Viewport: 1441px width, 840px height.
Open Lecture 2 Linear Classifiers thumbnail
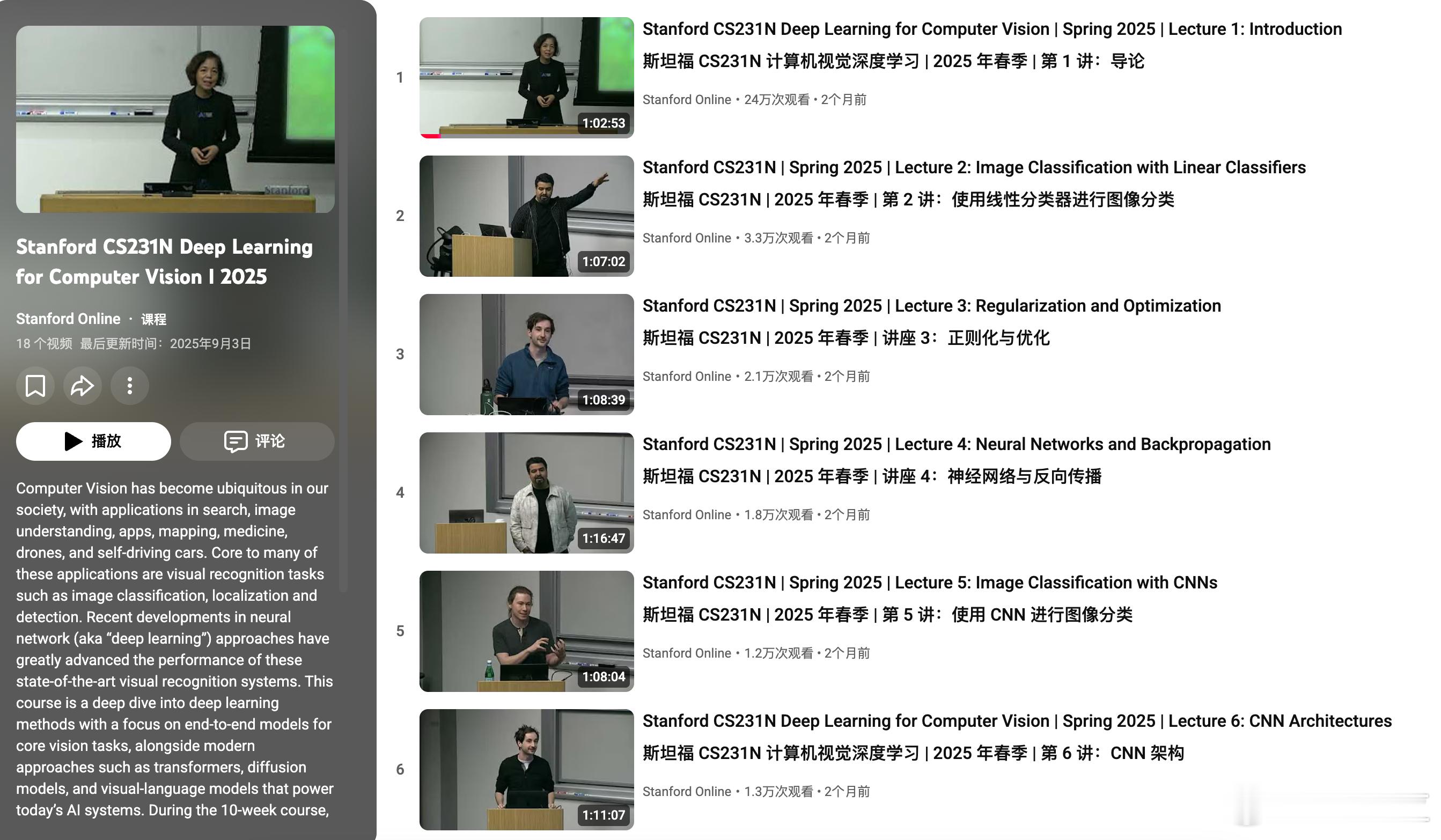pos(526,216)
